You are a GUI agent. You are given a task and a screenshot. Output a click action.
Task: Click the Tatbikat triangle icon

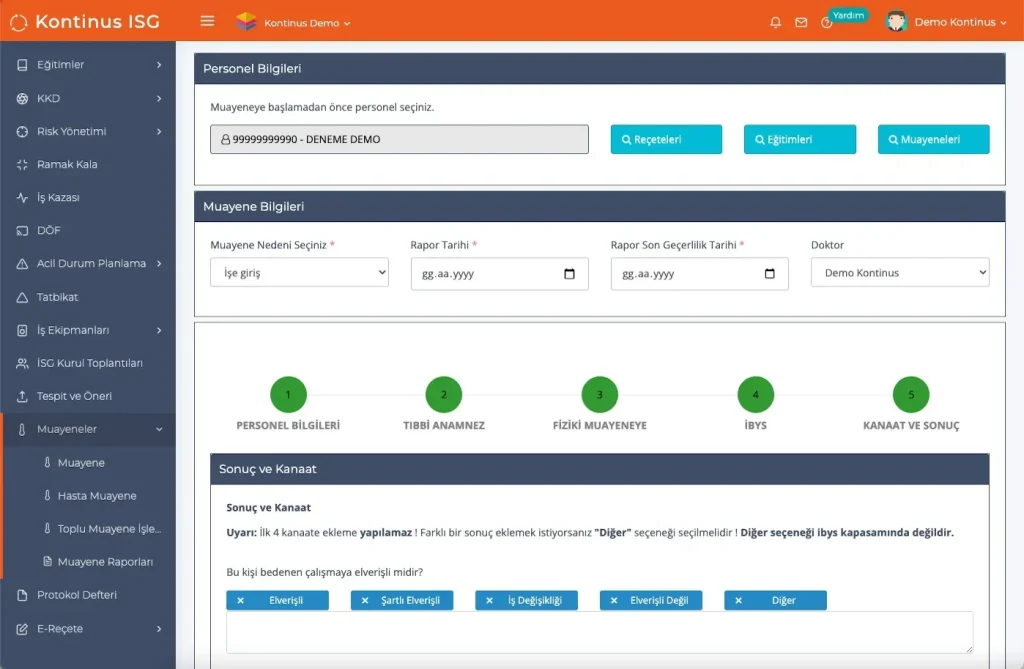22,297
